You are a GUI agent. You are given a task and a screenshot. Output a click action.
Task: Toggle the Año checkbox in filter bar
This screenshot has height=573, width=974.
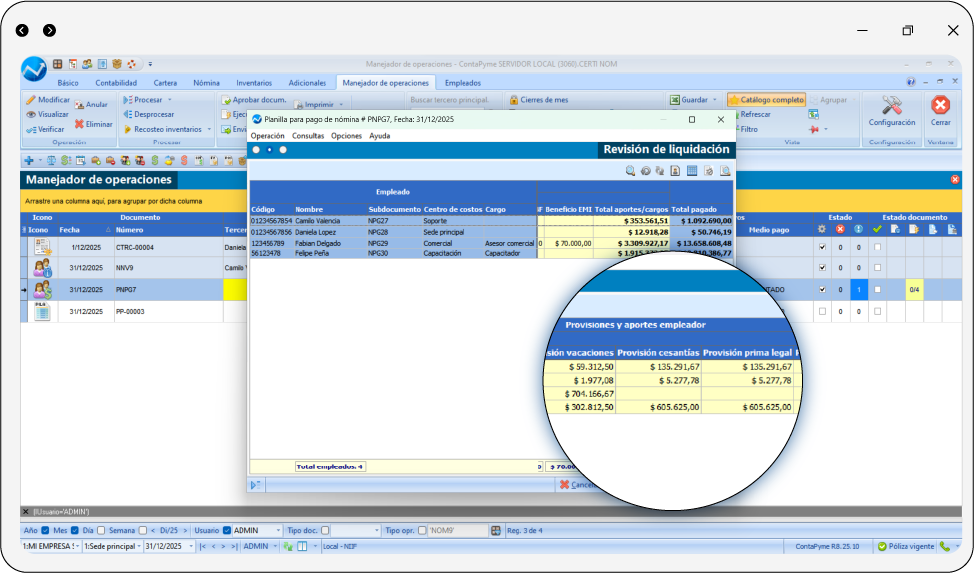click(45, 531)
